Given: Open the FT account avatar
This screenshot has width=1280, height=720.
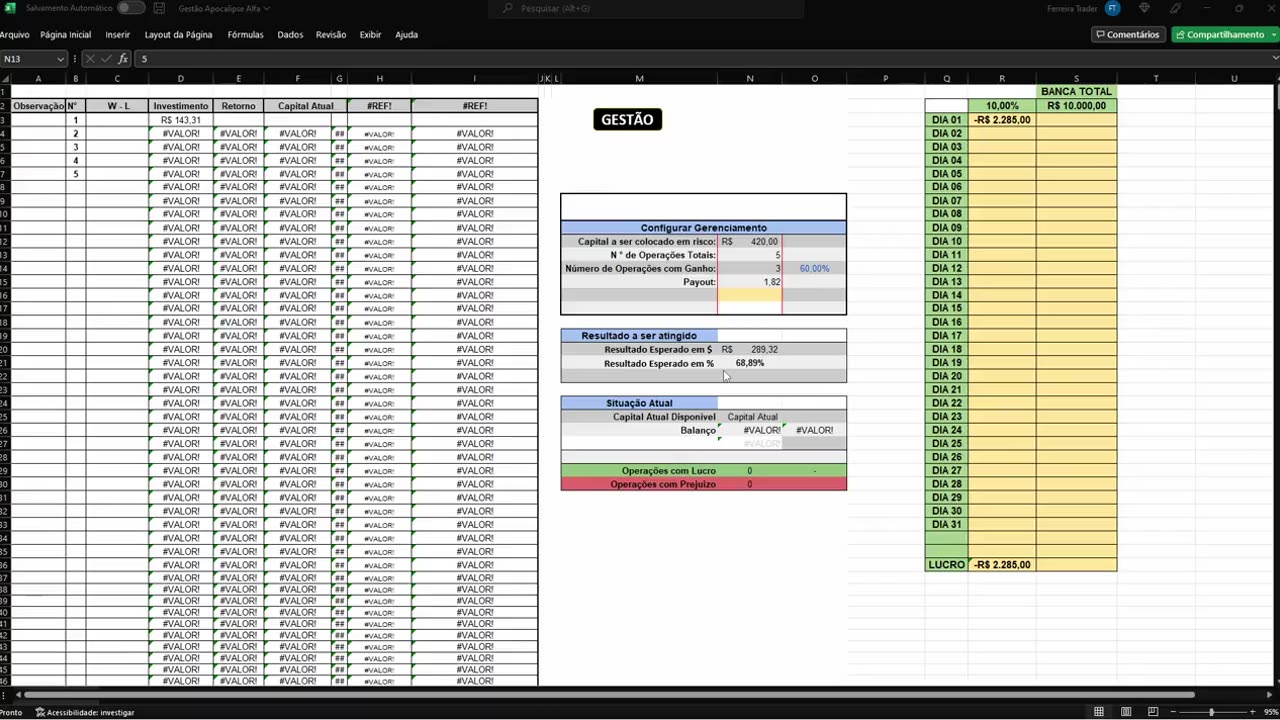Looking at the screenshot, I should [x=1112, y=8].
